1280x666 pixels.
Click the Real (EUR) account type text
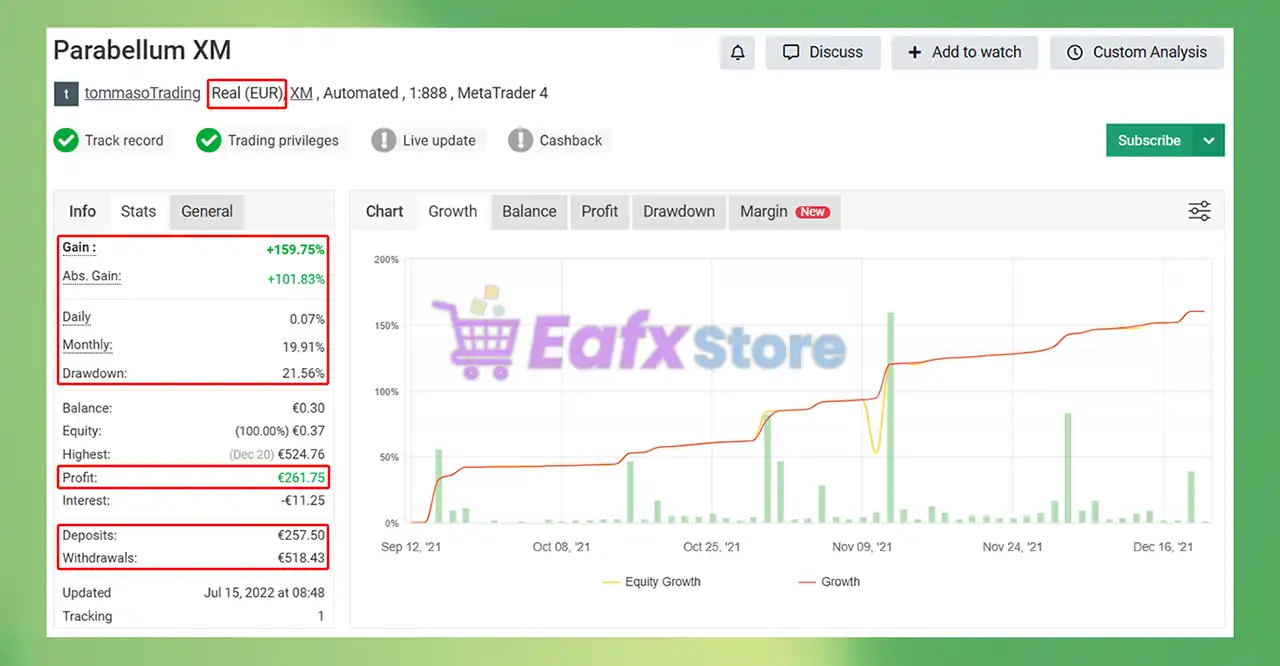[x=247, y=93]
